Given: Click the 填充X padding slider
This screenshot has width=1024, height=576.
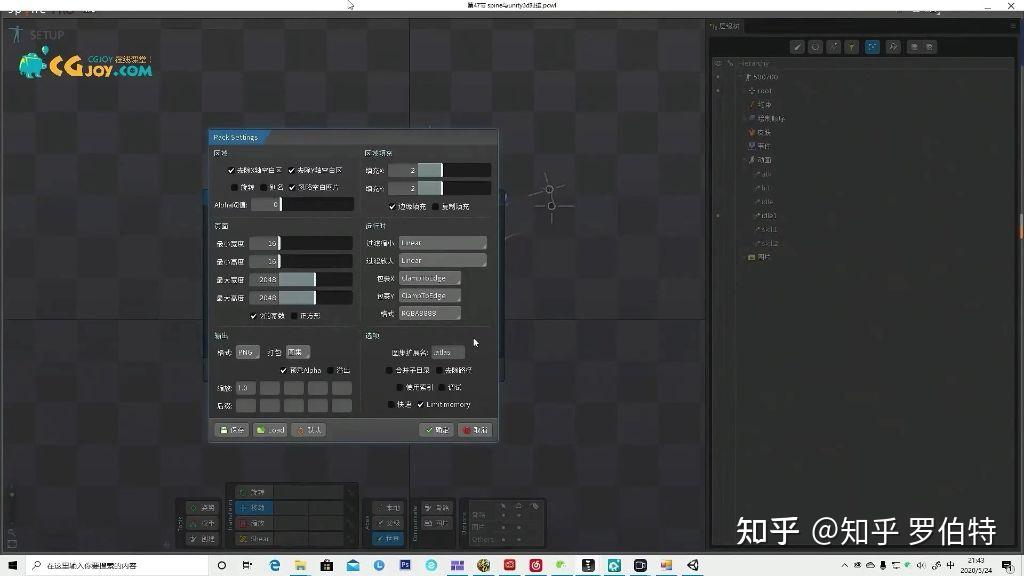Looking at the screenshot, I should [442, 169].
